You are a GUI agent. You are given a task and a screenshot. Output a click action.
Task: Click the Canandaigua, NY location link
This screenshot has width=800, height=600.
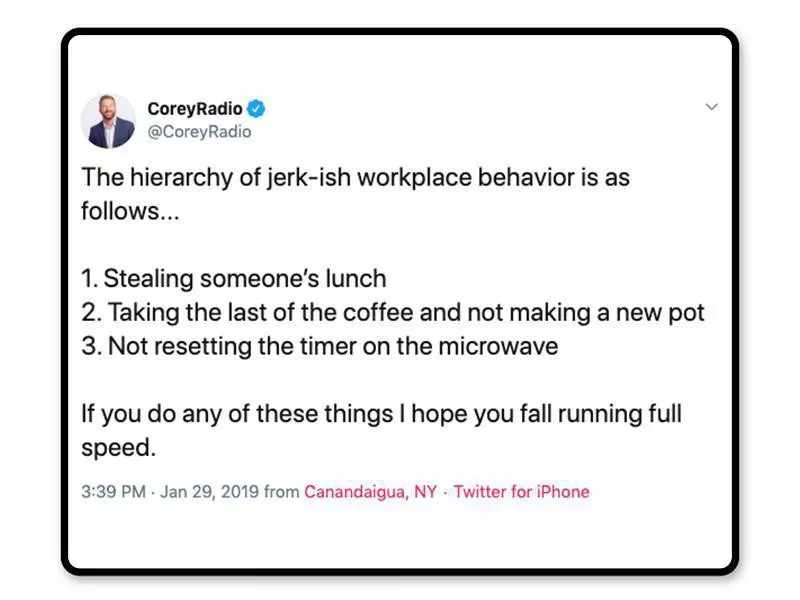(370, 492)
